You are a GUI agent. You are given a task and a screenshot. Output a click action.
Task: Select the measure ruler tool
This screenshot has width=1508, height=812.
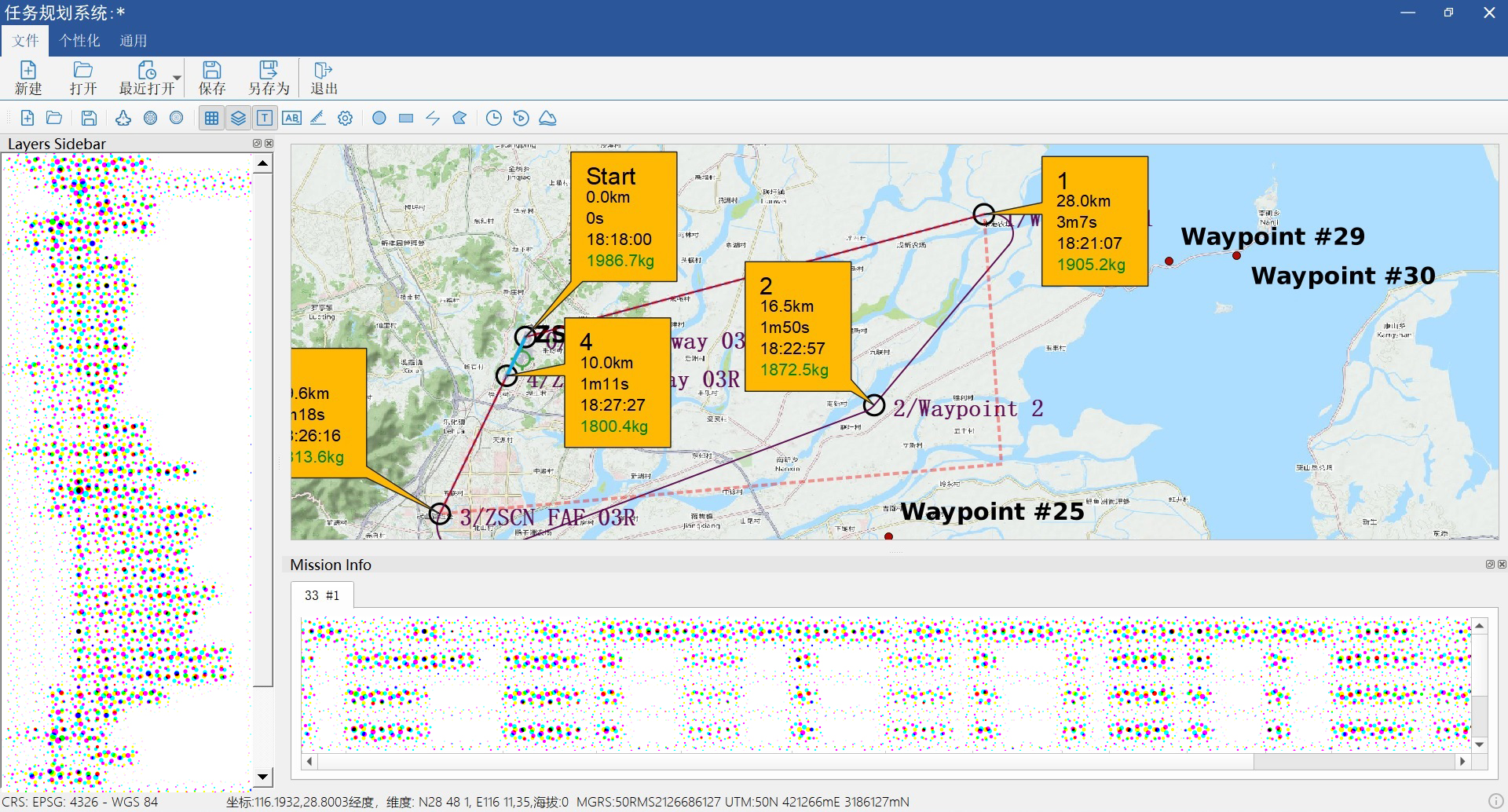pyautogui.click(x=318, y=118)
